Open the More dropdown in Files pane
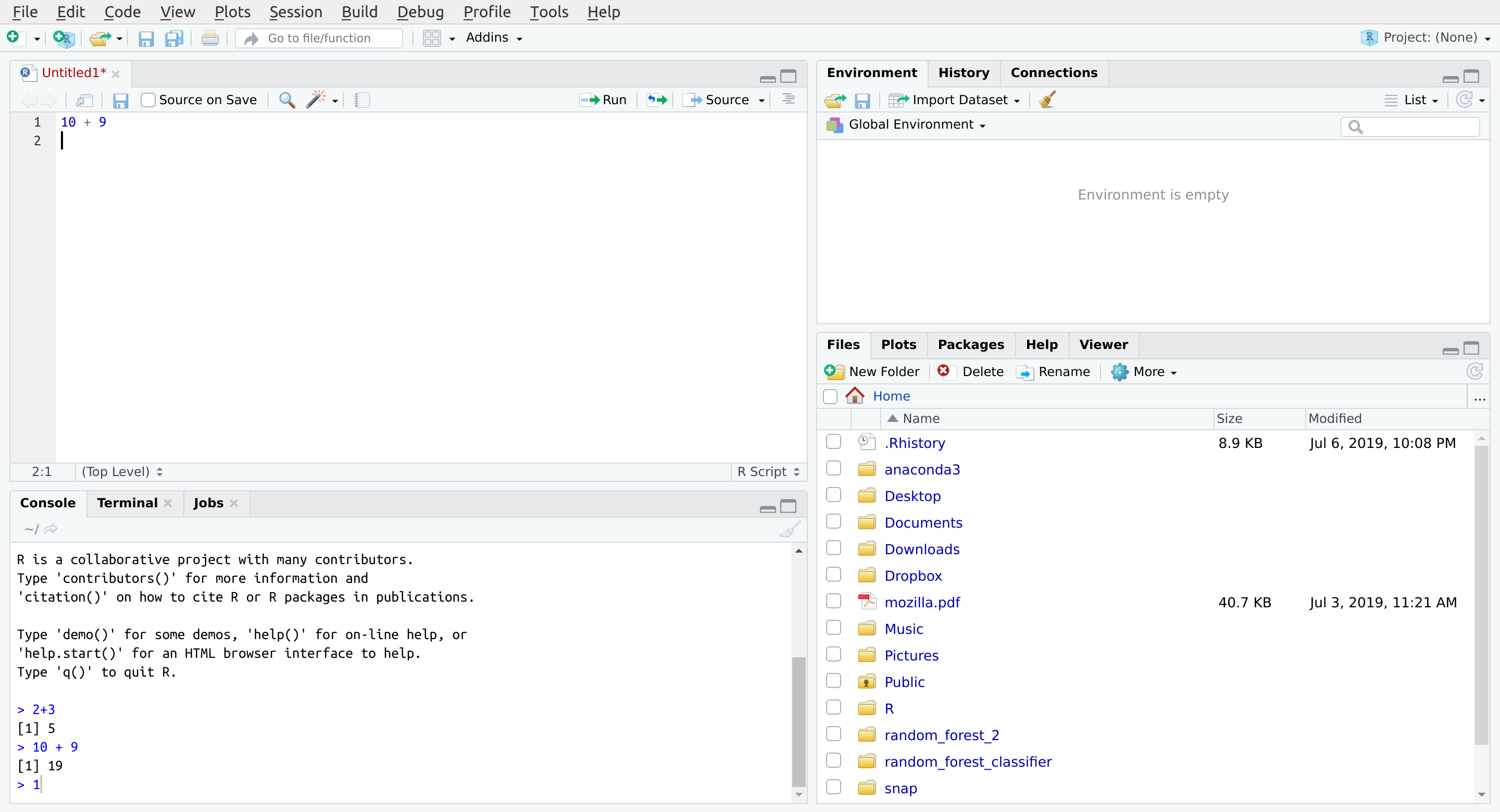Viewport: 1500px width, 812px height. (1144, 372)
